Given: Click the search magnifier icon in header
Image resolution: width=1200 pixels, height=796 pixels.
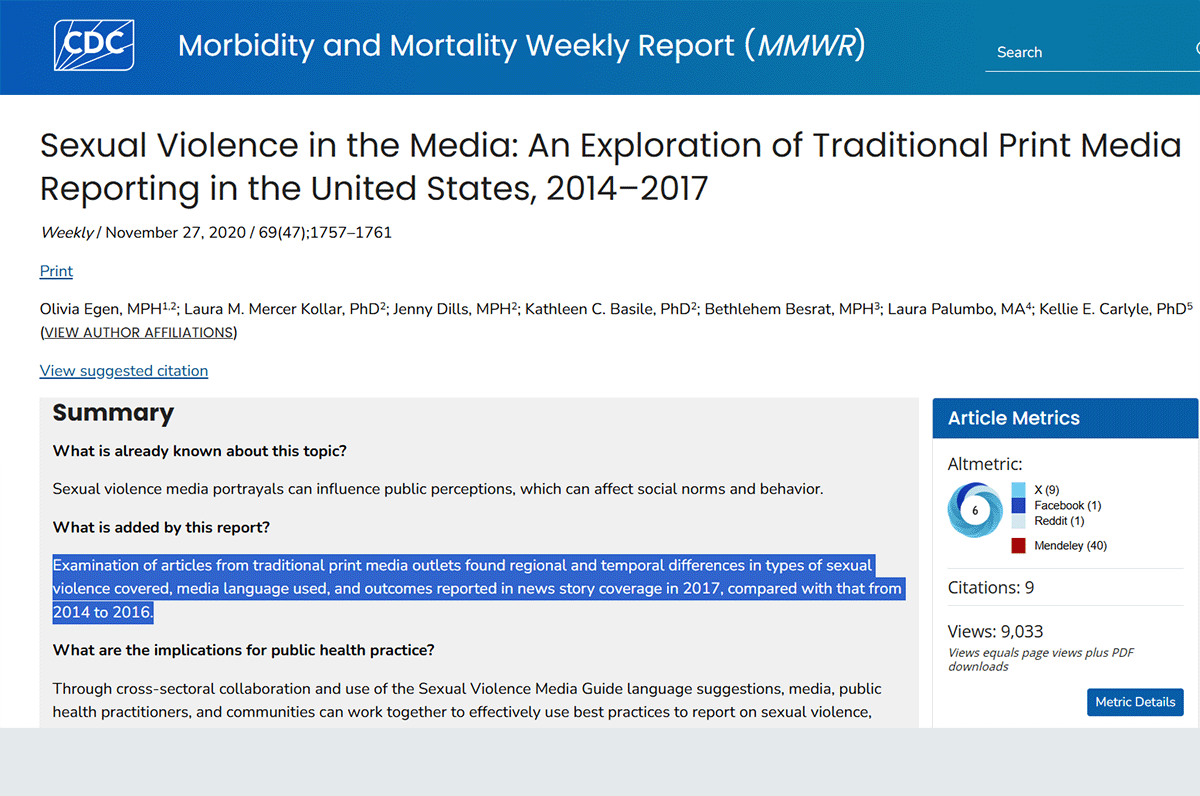Looking at the screenshot, I should pos(1195,51).
